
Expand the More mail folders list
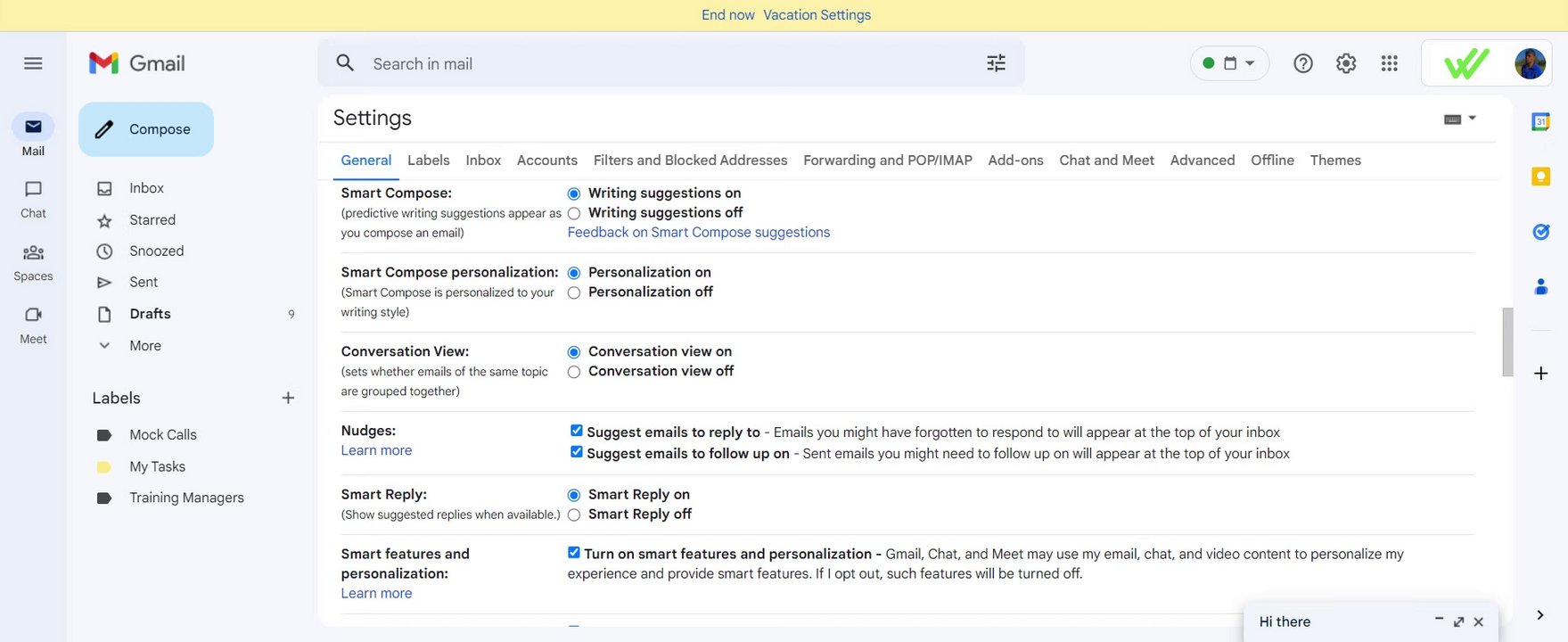pos(144,346)
